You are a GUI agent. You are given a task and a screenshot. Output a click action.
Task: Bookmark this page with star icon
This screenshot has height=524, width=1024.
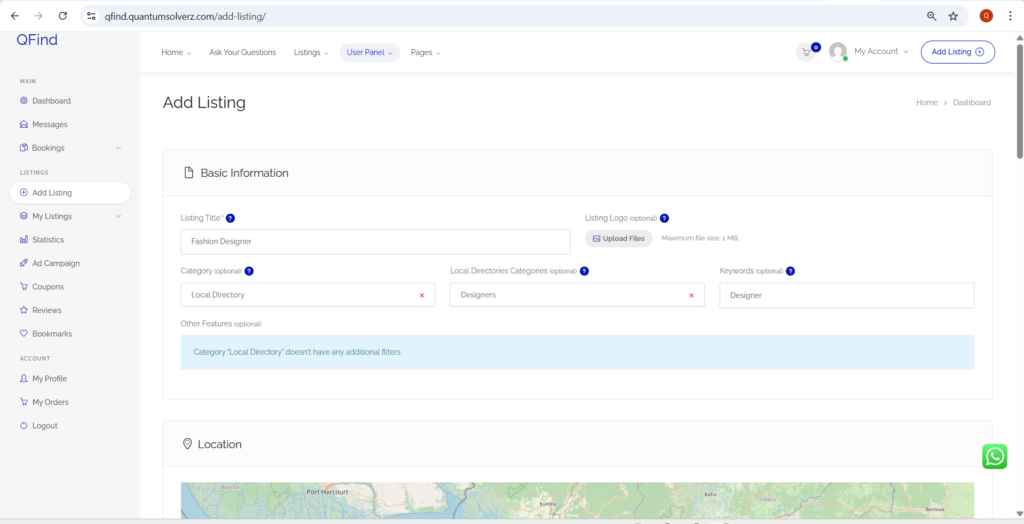point(953,16)
